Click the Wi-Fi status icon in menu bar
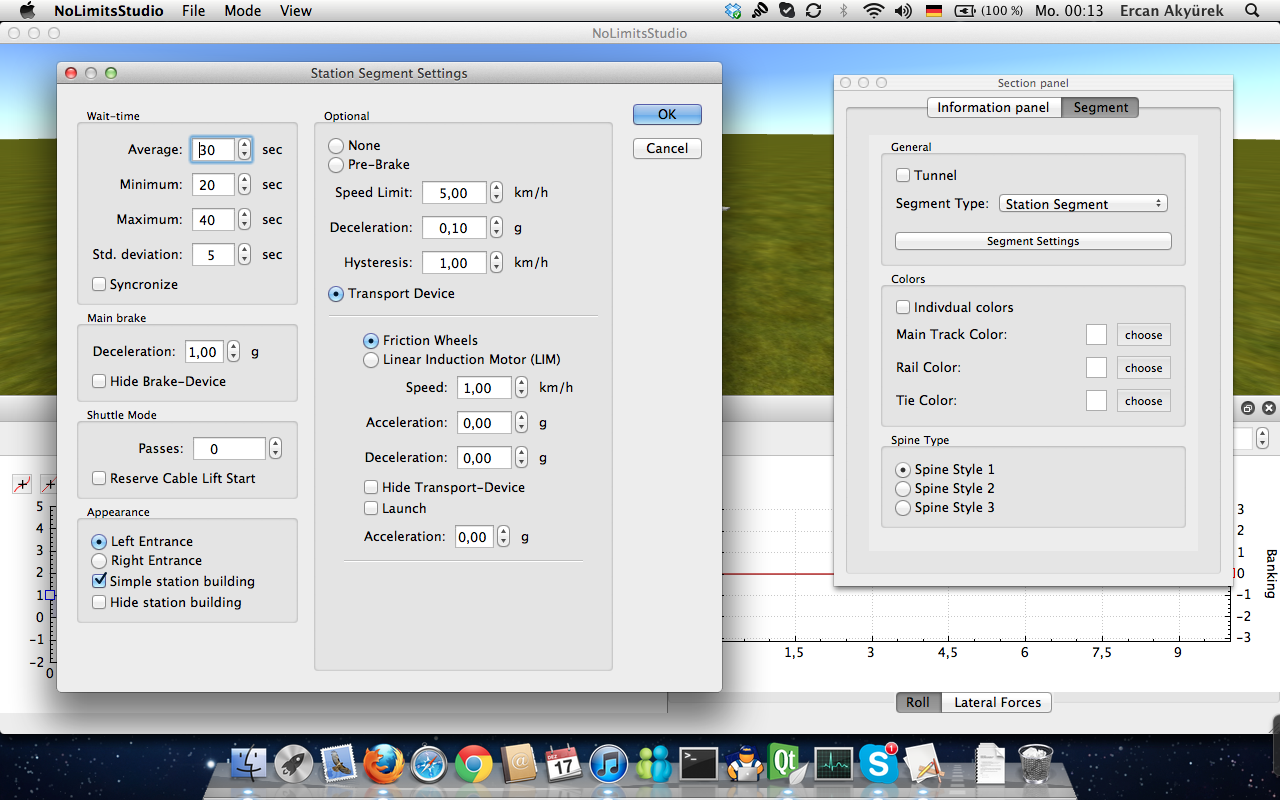This screenshot has height=800, width=1280. [x=874, y=11]
